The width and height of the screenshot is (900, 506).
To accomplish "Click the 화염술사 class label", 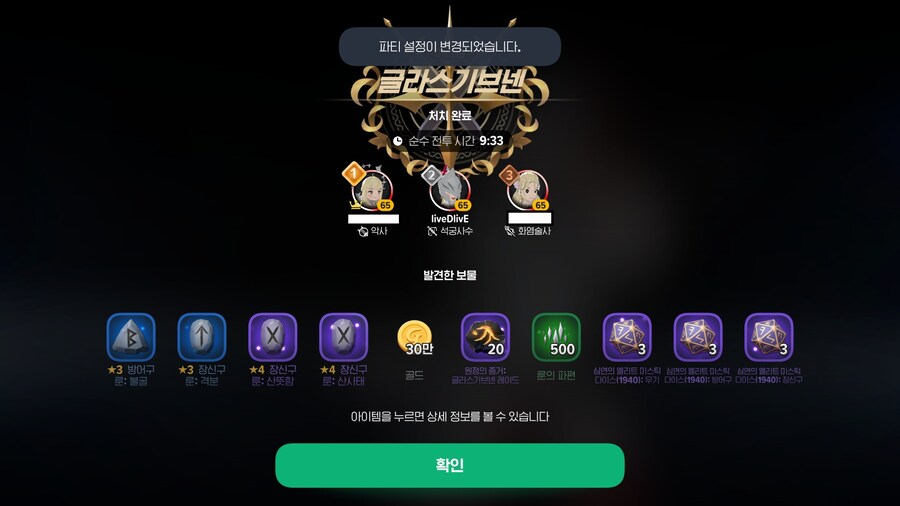I will click(534, 231).
